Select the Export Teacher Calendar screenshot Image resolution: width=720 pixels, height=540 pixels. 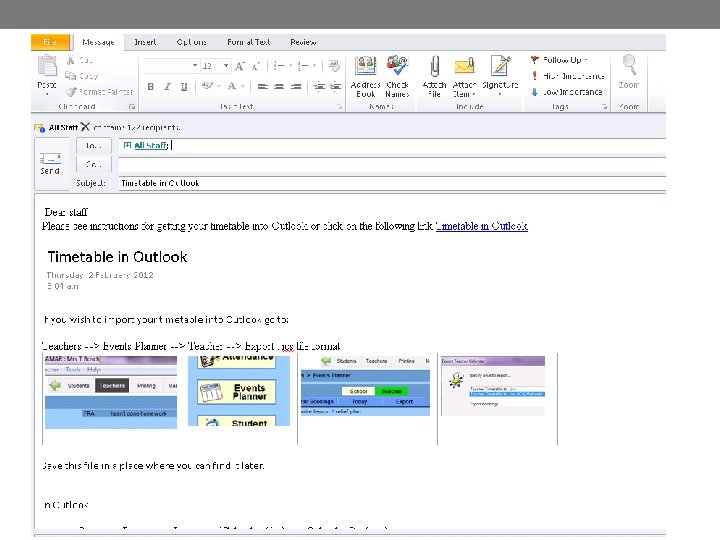pyautogui.click(x=493, y=386)
